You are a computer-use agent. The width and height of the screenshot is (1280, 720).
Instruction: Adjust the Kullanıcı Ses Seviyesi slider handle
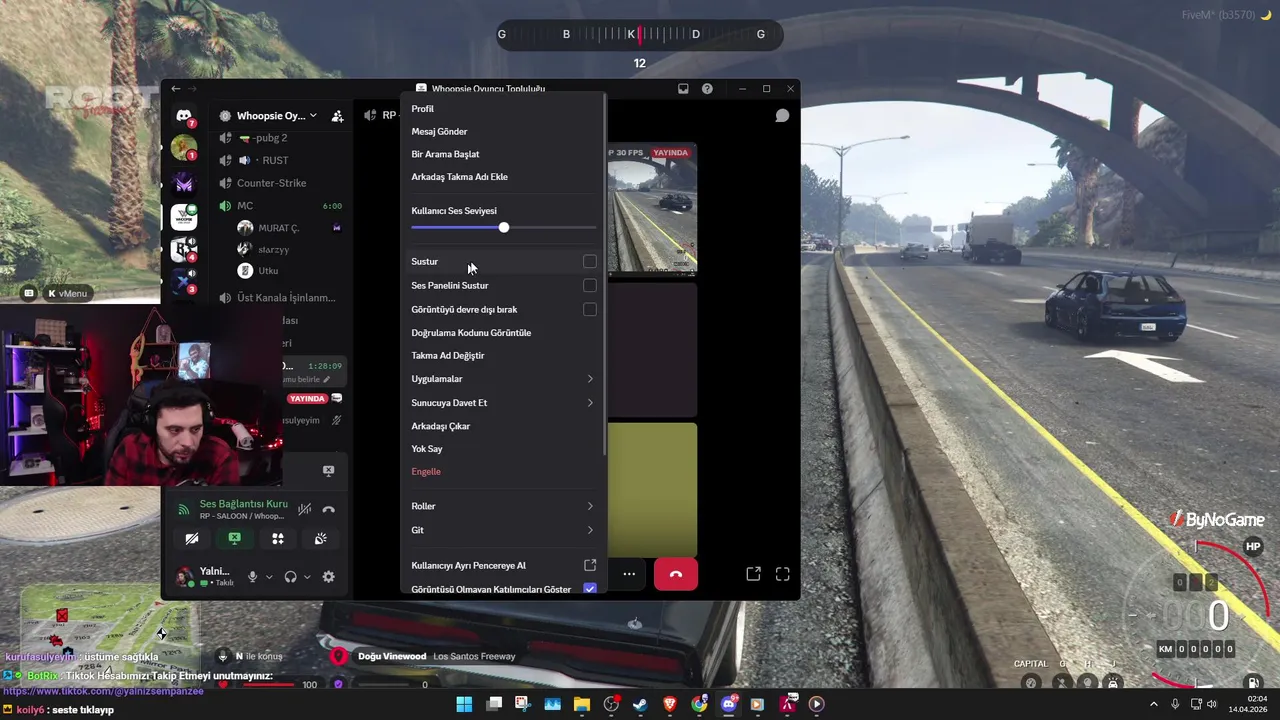coord(504,228)
